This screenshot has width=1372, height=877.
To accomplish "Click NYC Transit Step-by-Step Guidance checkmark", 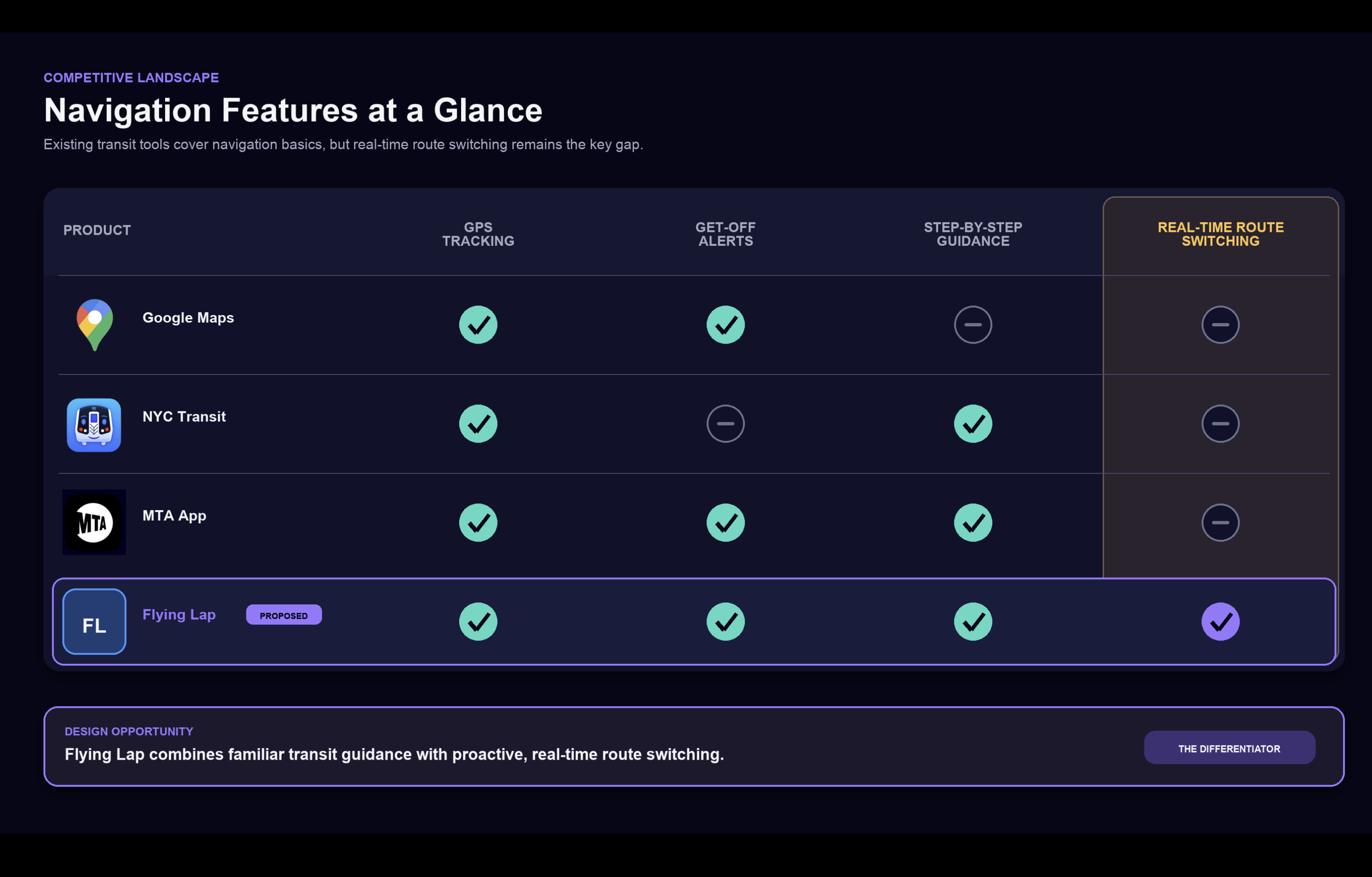I will 973,424.
